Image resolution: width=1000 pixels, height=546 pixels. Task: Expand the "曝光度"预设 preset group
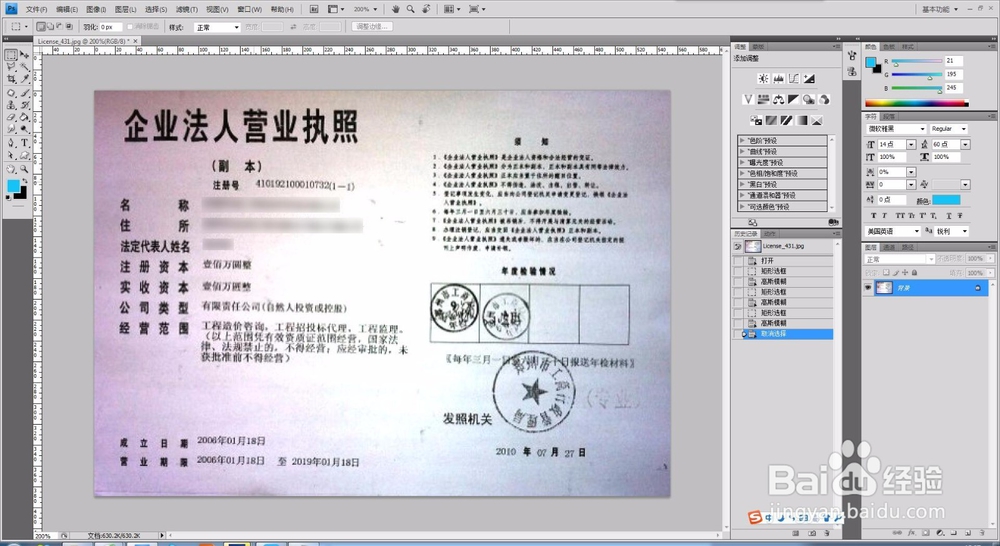742,162
